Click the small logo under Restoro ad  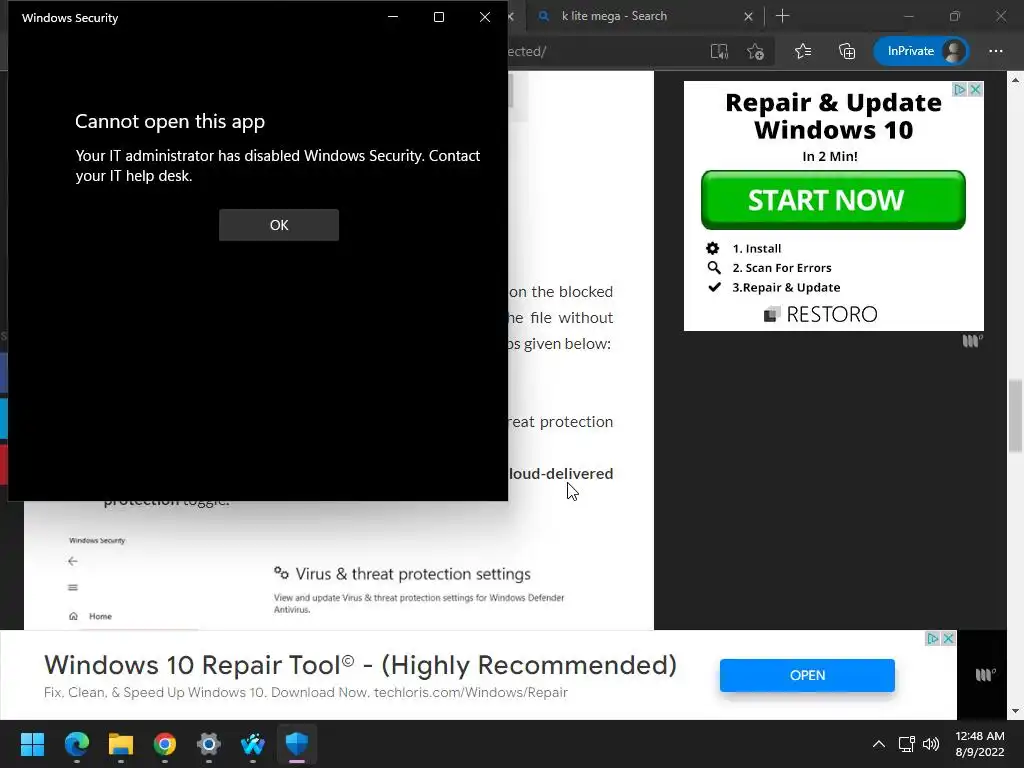pyautogui.click(x=972, y=341)
